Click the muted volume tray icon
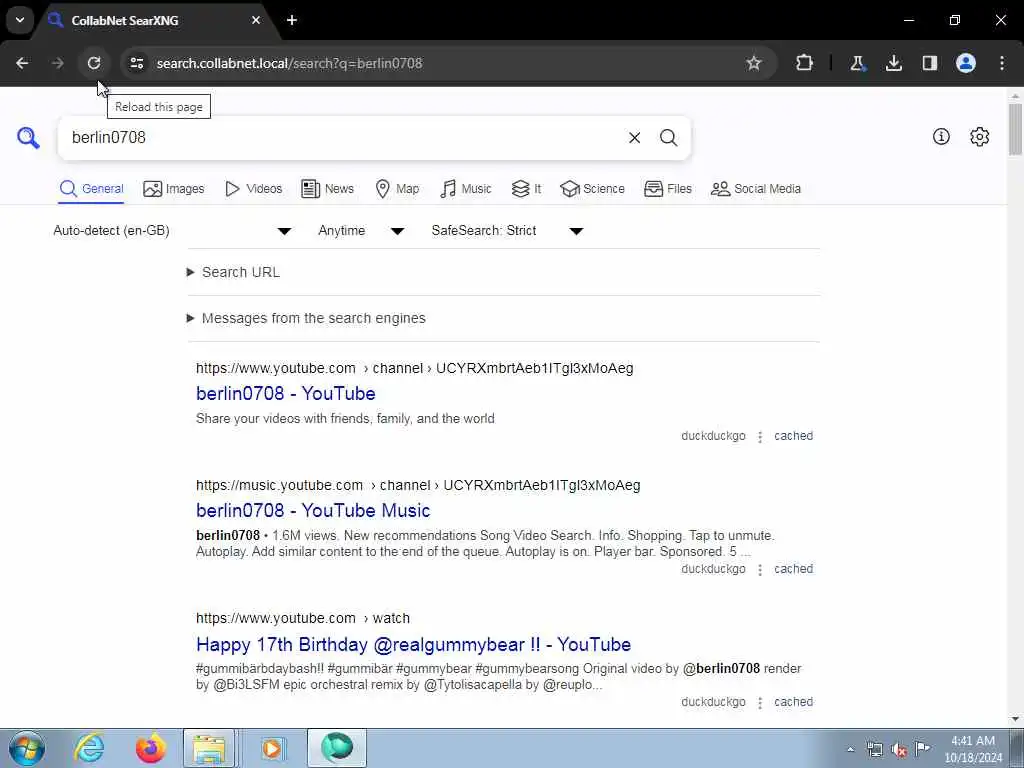Image resolution: width=1024 pixels, height=768 pixels. 899,750
